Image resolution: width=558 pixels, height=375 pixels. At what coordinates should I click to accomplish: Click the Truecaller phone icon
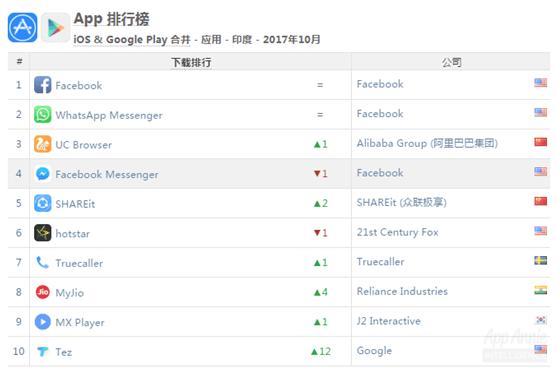coord(43,263)
